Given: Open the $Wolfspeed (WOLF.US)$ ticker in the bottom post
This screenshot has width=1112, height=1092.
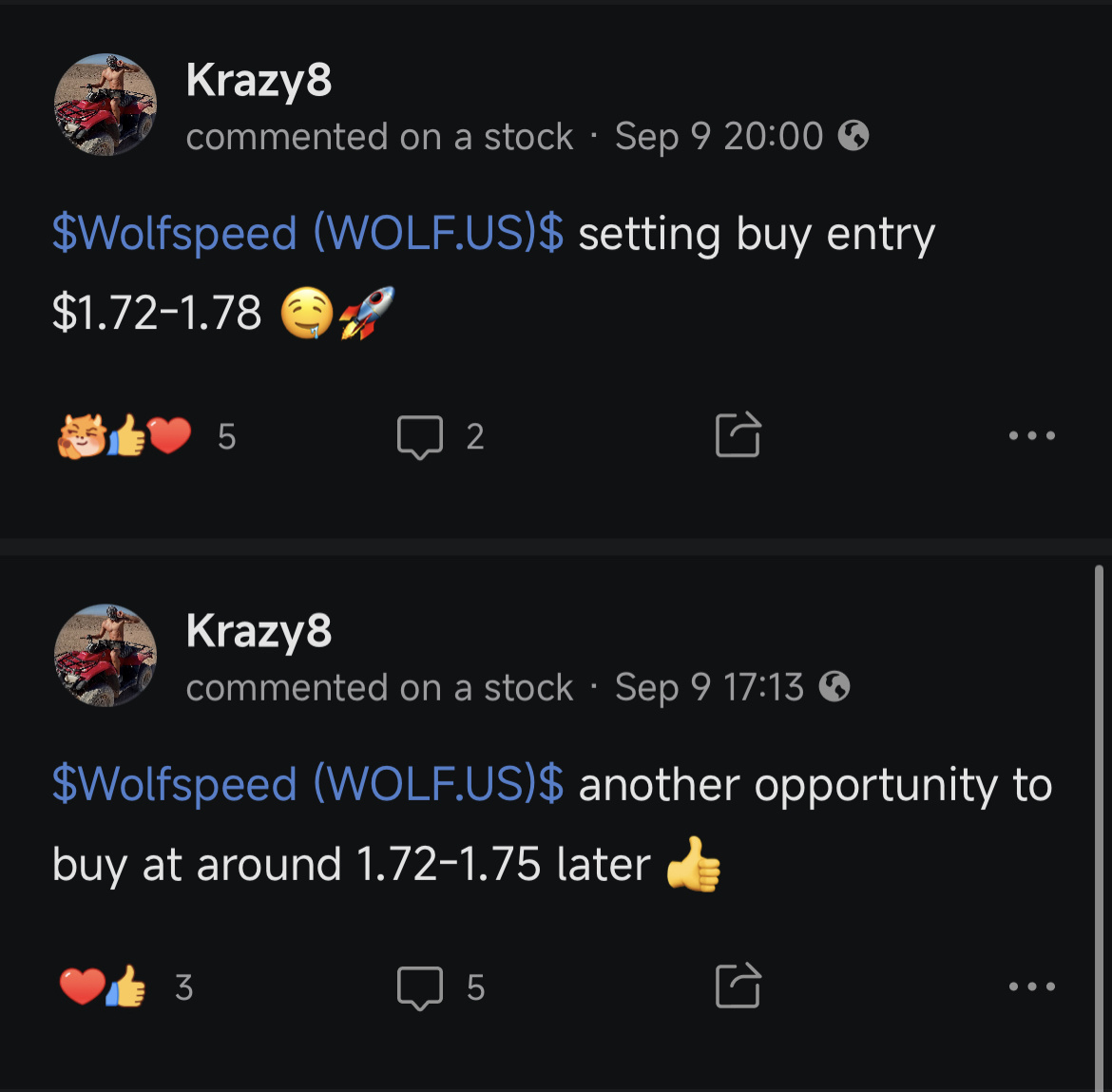Looking at the screenshot, I should pos(304,784).
